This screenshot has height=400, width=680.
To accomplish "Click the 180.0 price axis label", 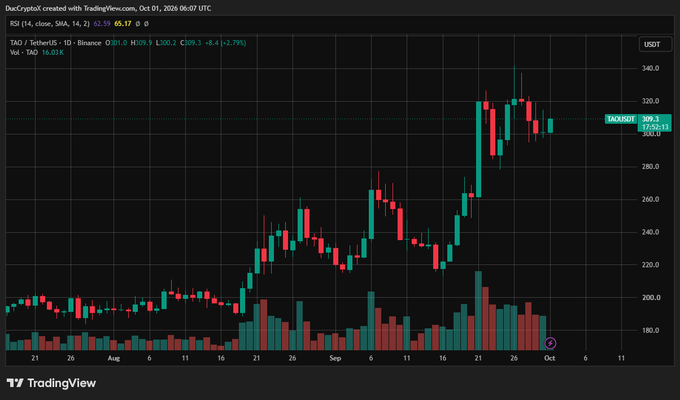I will (x=651, y=330).
